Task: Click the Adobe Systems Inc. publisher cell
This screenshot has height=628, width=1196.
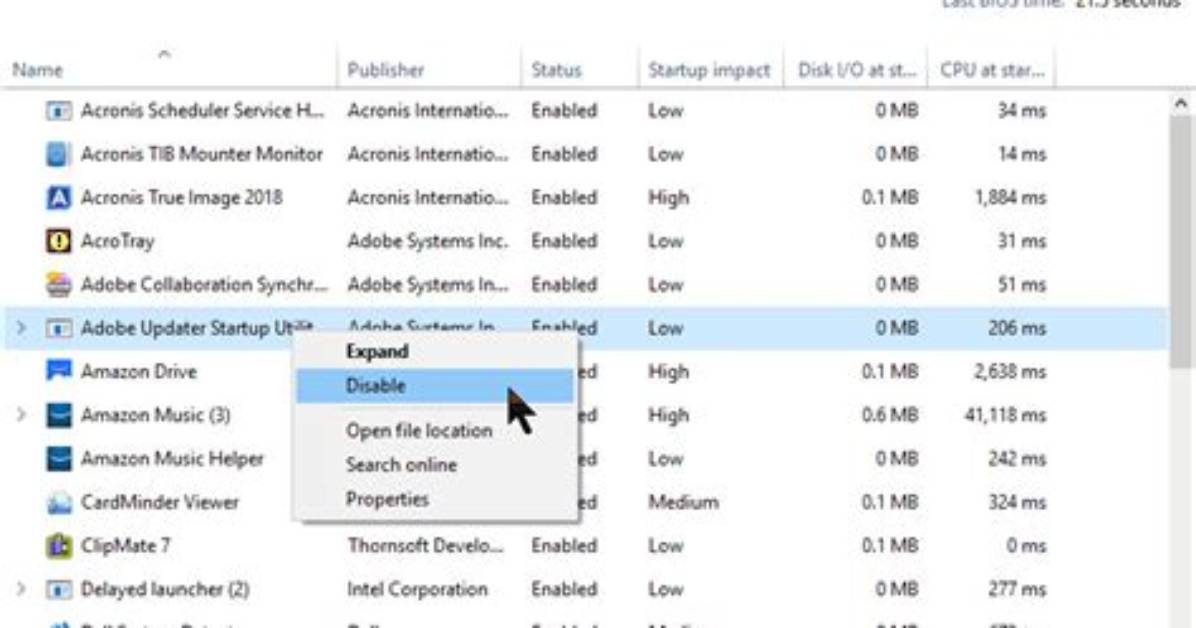Action: (427, 241)
